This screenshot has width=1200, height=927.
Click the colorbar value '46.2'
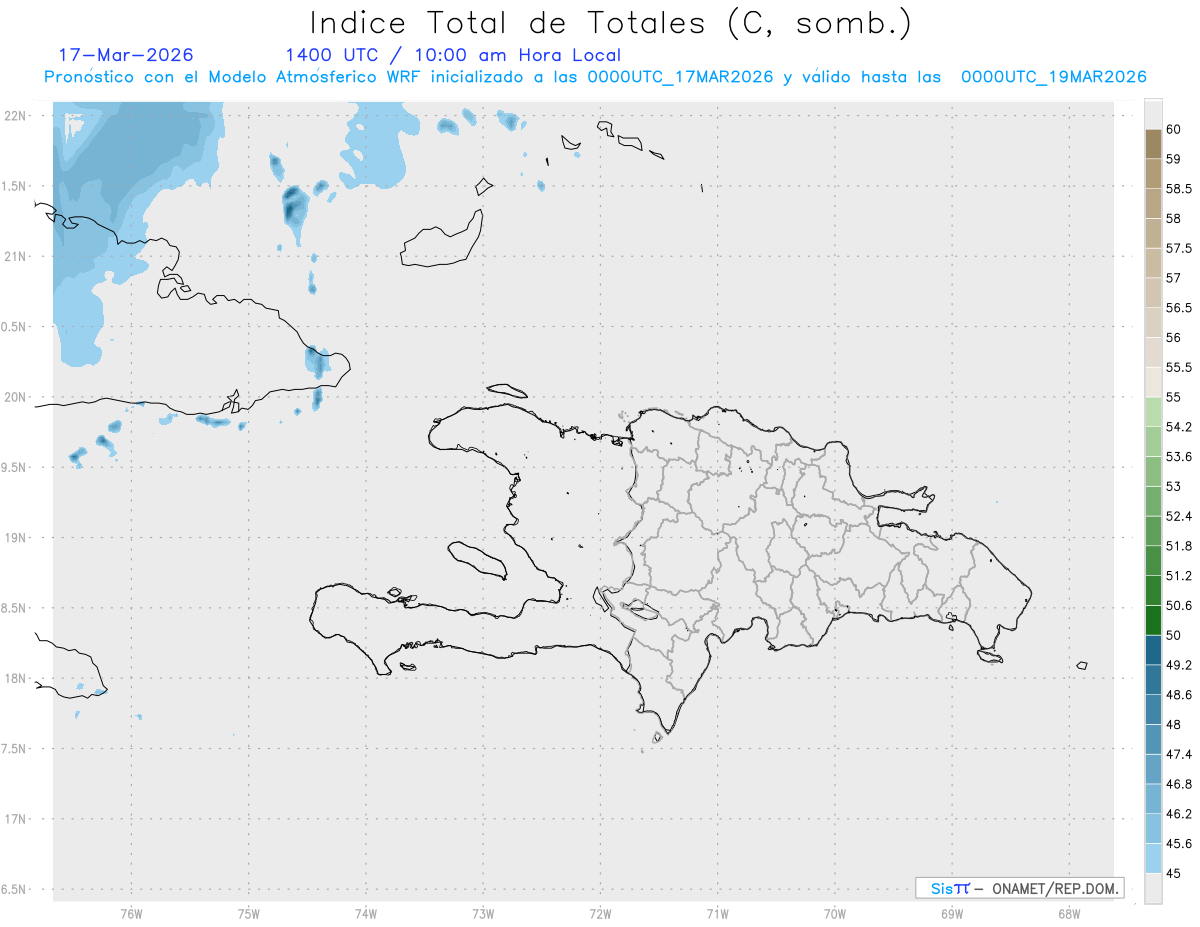(1179, 814)
